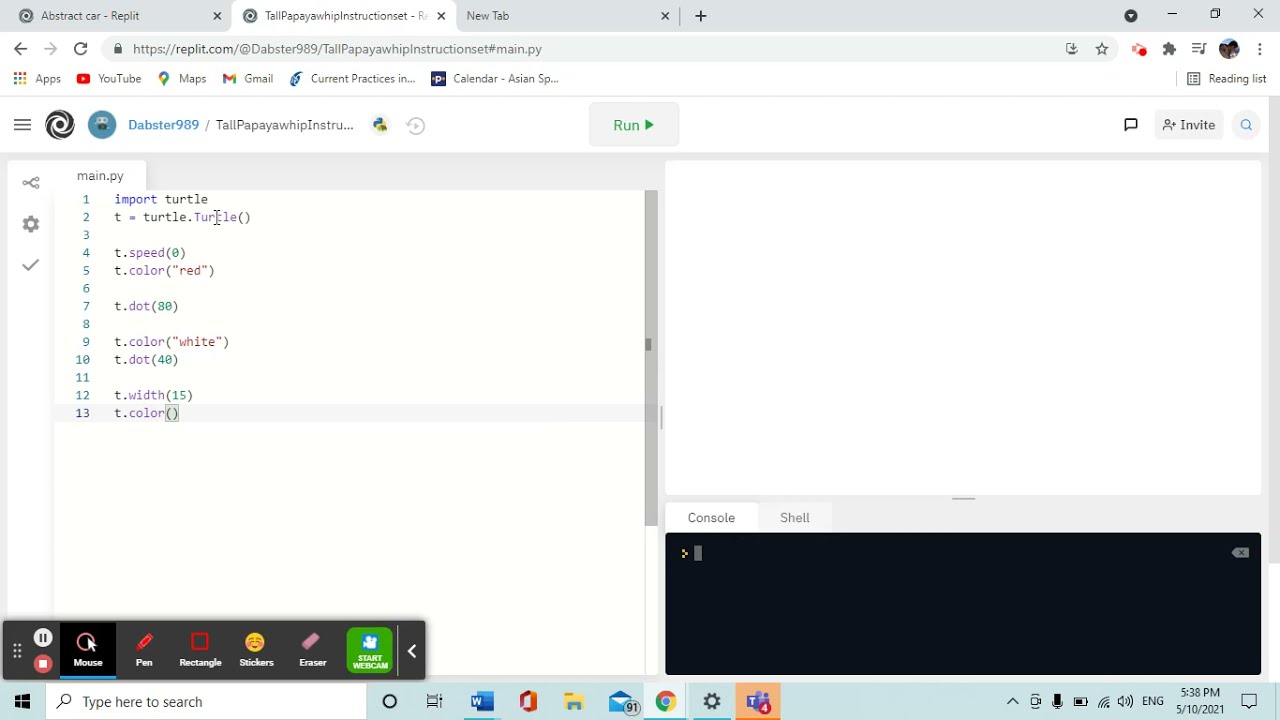The image size is (1280, 720).
Task: Open the settings gear in sidebar
Action: [x=31, y=224]
